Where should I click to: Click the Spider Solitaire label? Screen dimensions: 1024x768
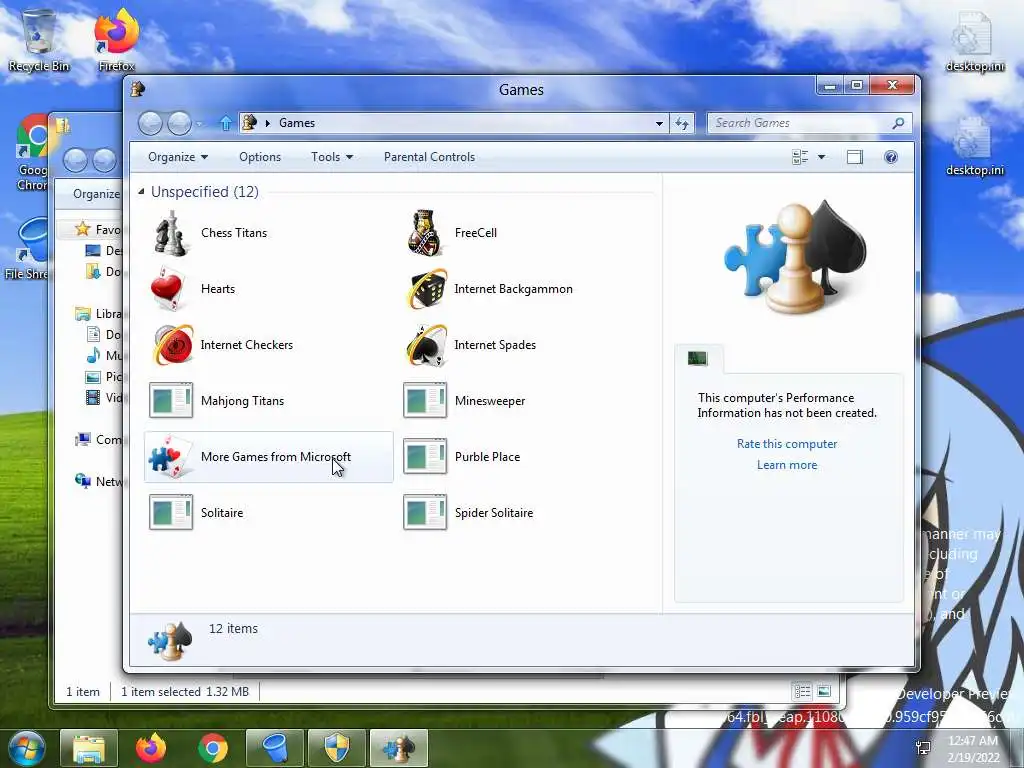tap(494, 513)
